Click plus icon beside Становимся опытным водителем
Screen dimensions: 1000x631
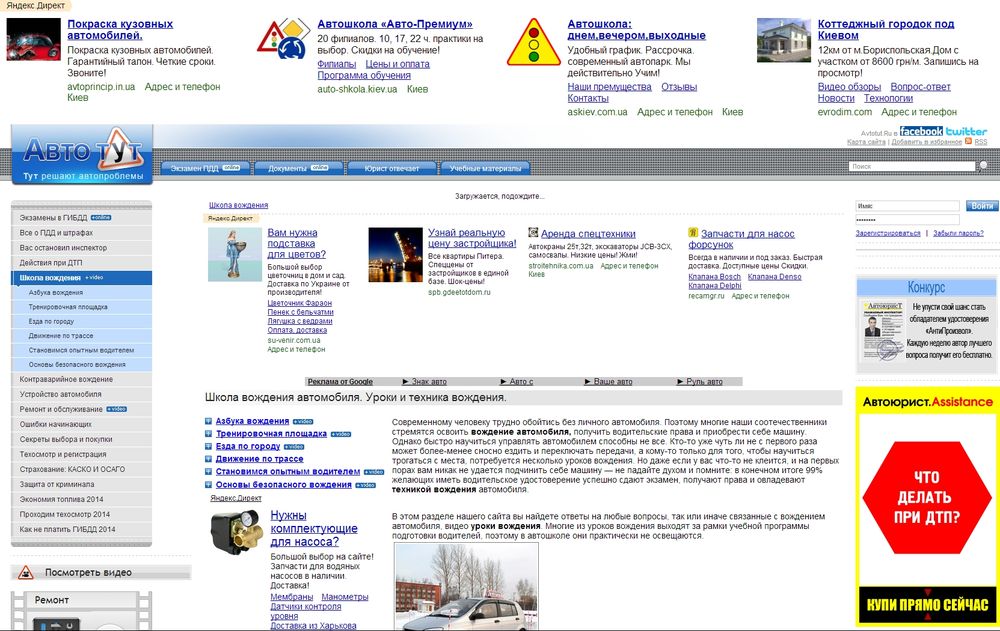[209, 471]
